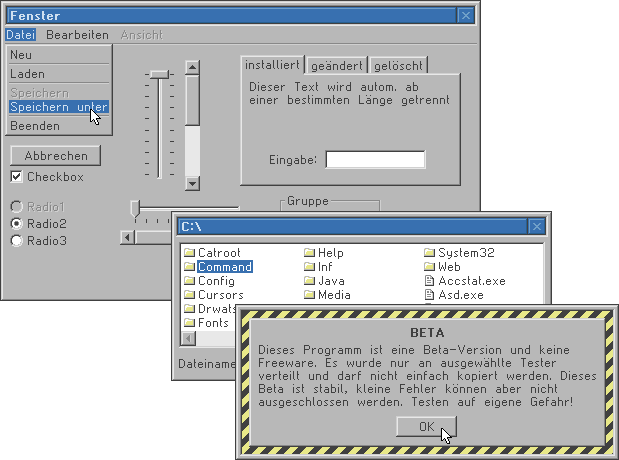Click the Eingabe text field

[375, 160]
